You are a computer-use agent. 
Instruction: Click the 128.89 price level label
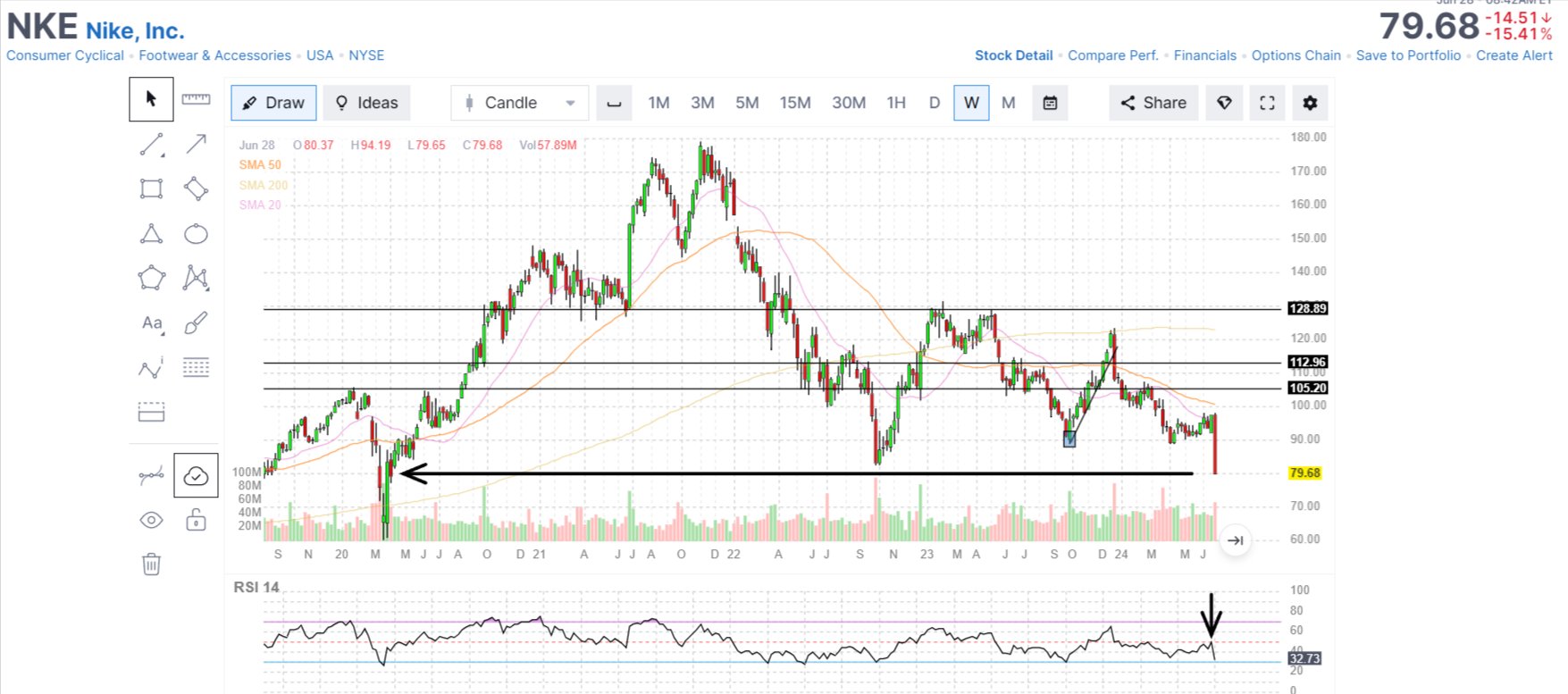coord(1307,308)
